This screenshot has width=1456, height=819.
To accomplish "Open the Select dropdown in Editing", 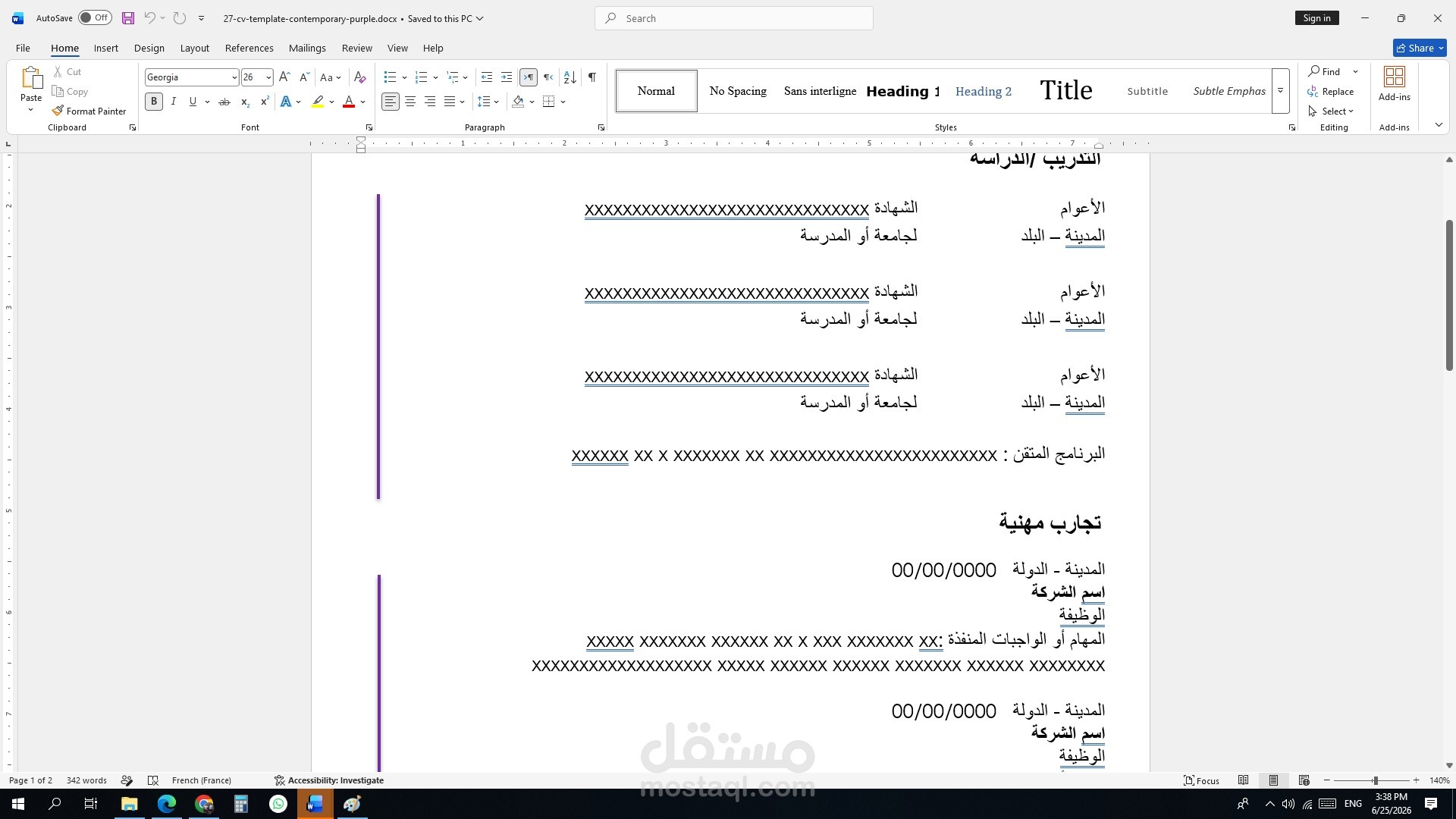I will point(1331,111).
